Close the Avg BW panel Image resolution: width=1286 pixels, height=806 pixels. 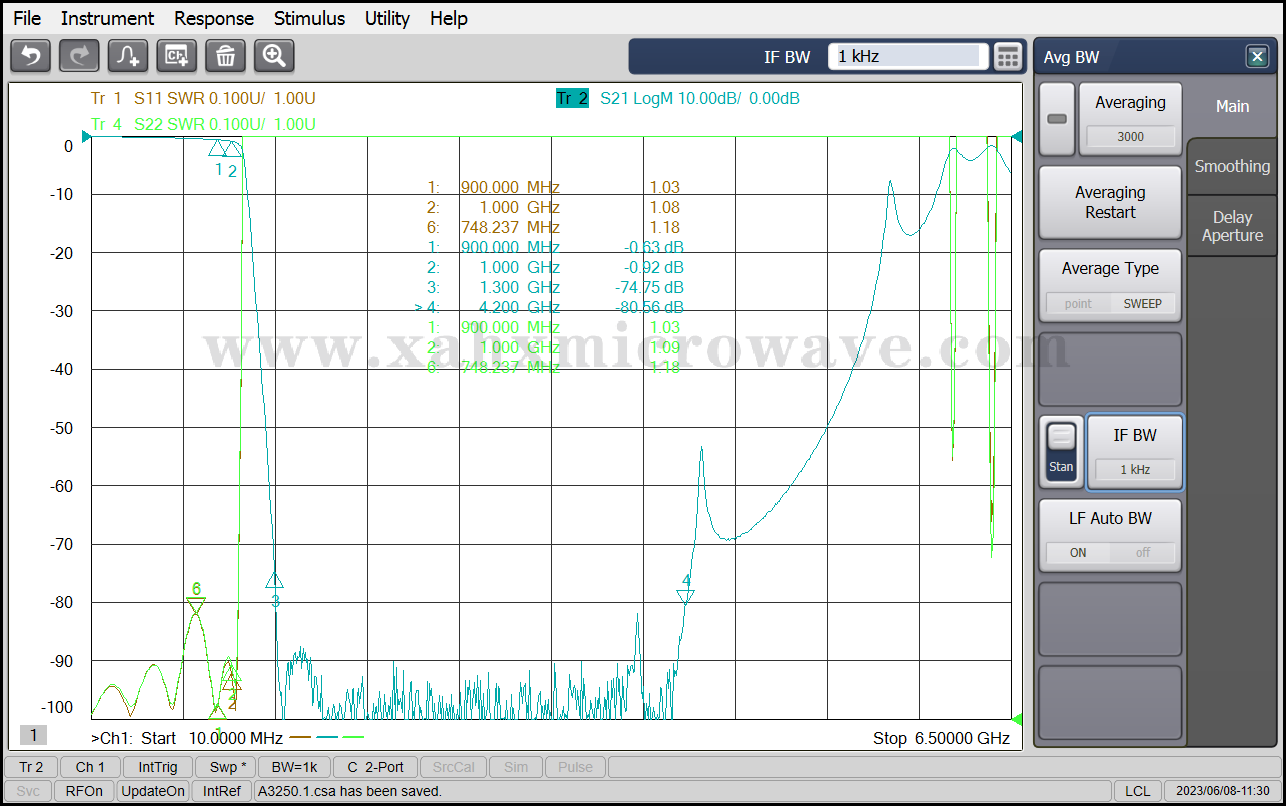click(1257, 57)
